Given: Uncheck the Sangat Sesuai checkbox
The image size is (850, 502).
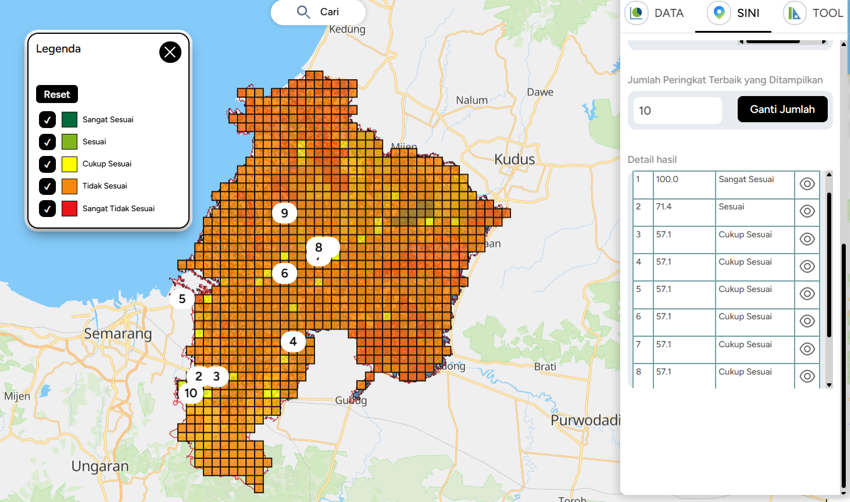Looking at the screenshot, I should (47, 119).
